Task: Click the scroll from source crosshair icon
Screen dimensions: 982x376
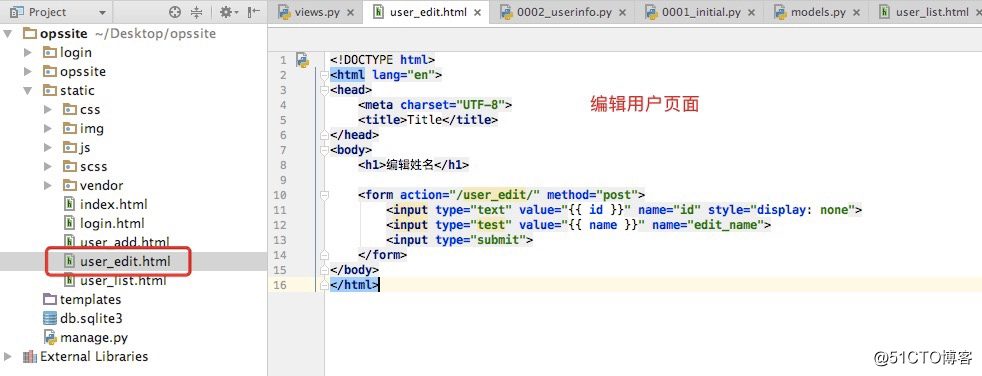Action: tap(175, 12)
